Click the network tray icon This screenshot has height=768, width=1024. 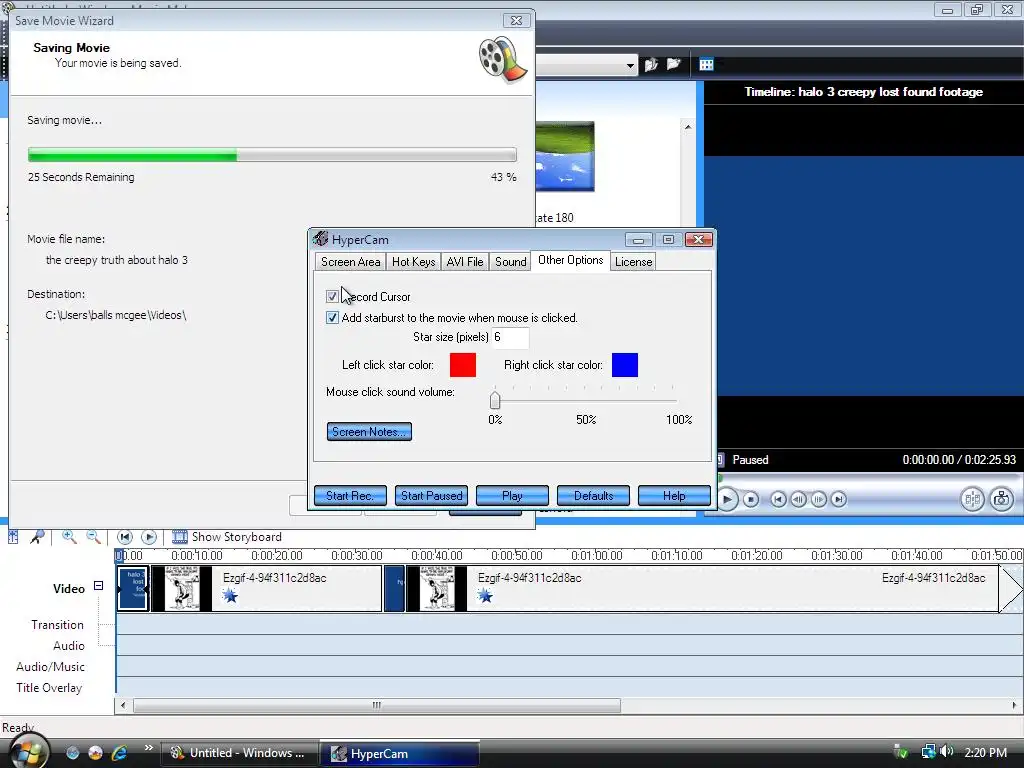[x=927, y=752]
